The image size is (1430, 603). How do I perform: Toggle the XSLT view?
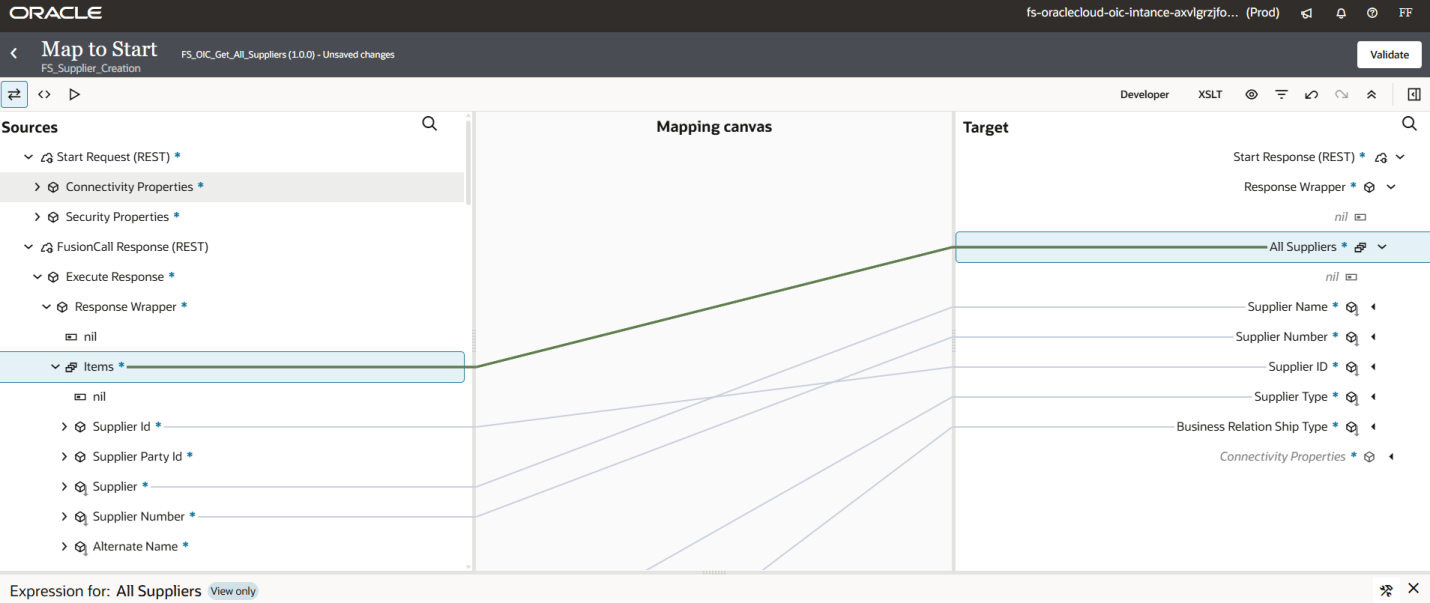pos(1210,95)
